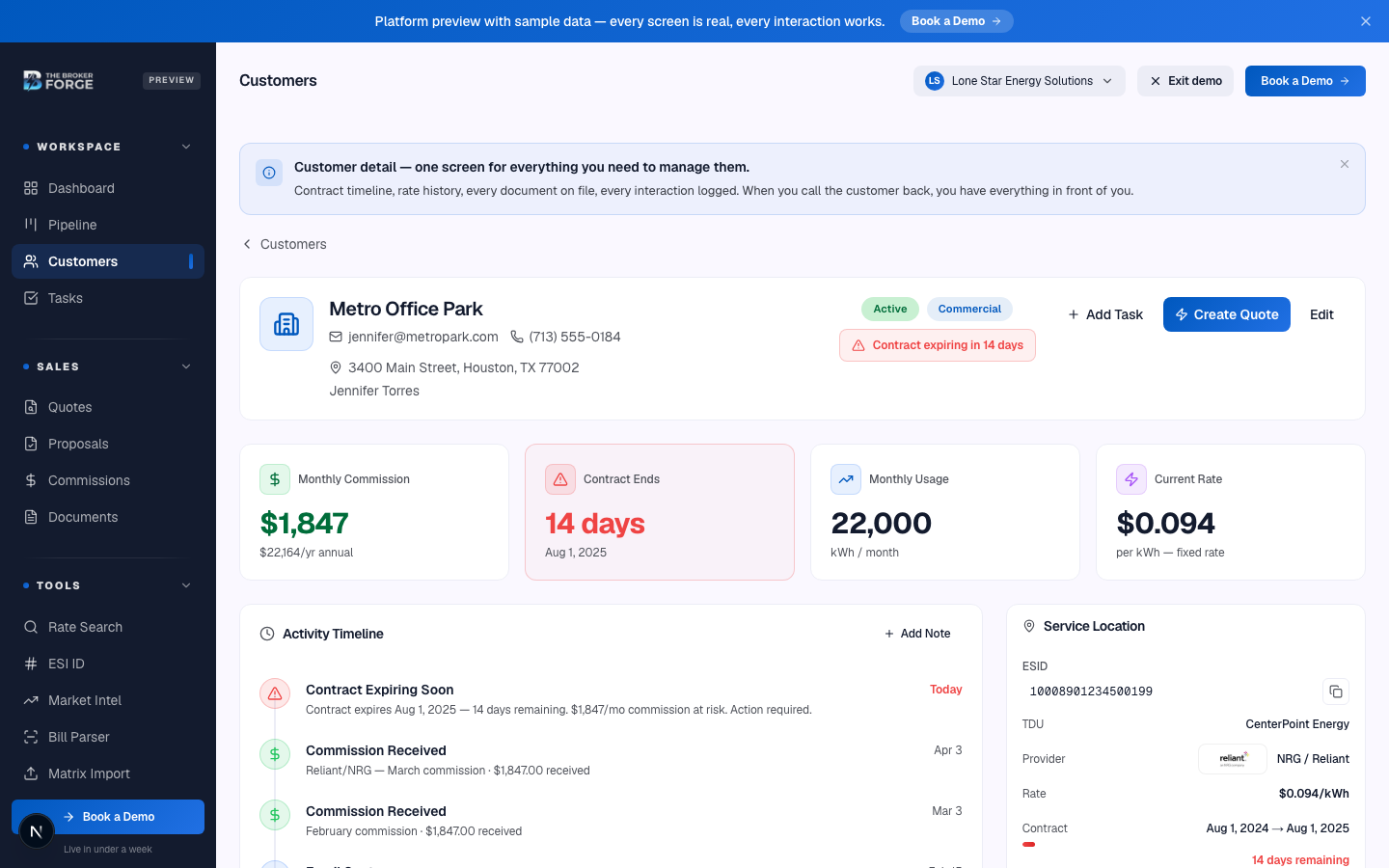Click the Create Quote button
Viewport: 1389px width, 868px height.
click(x=1227, y=314)
